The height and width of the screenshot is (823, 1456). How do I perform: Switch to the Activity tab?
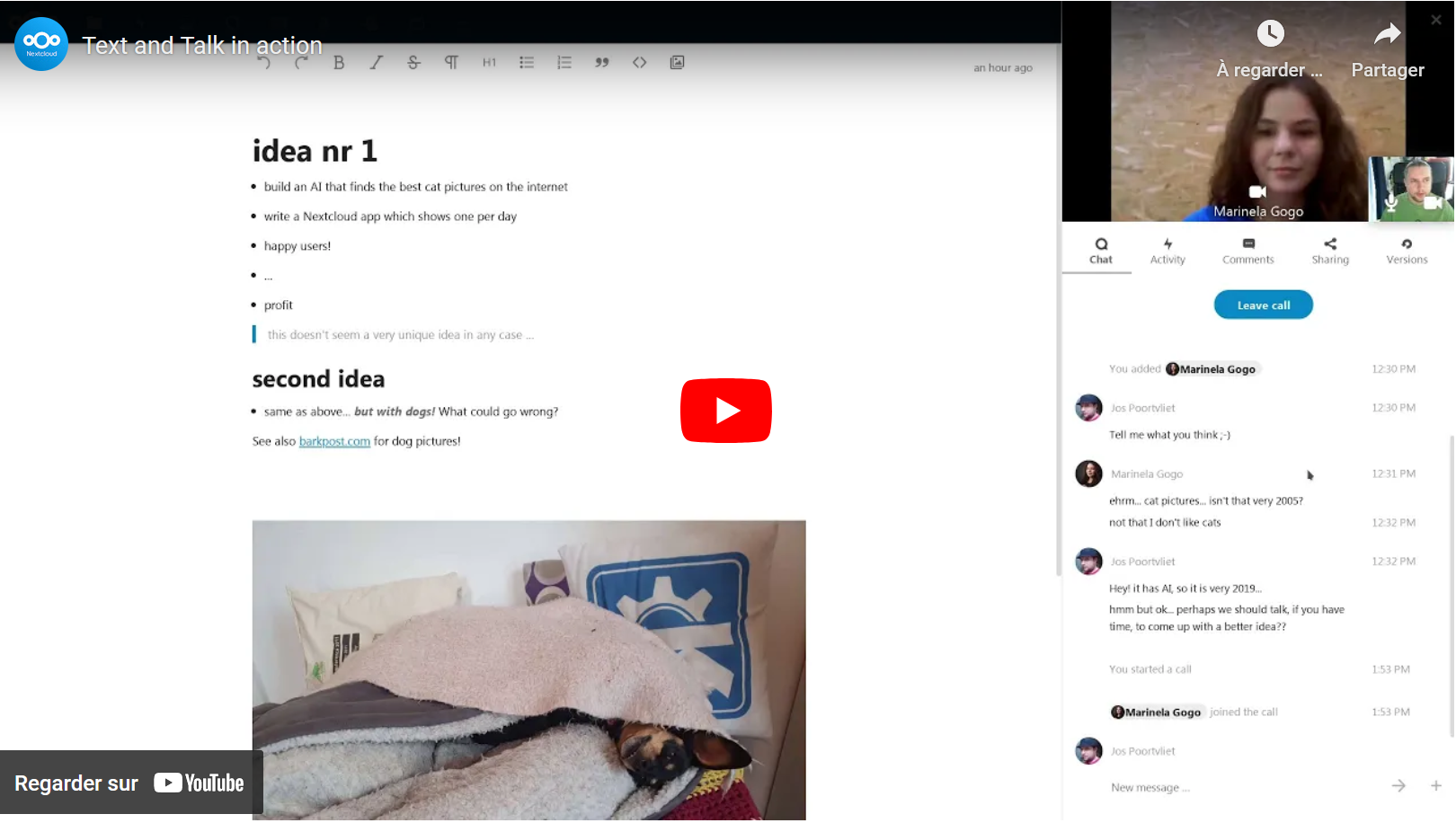click(x=1167, y=251)
